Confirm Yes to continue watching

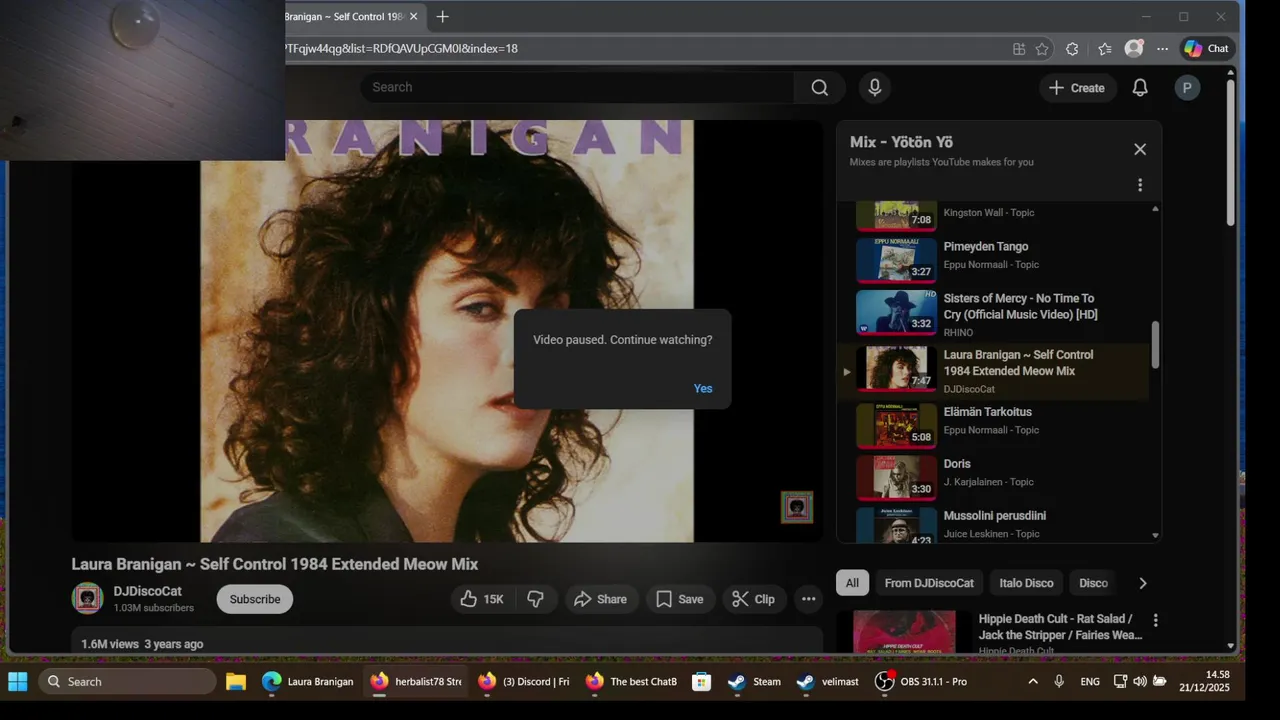pyautogui.click(x=703, y=389)
